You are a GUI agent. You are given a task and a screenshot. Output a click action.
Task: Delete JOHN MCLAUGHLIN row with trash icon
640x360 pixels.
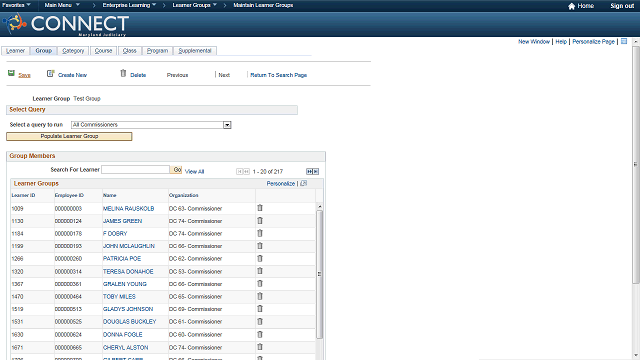pyautogui.click(x=260, y=246)
